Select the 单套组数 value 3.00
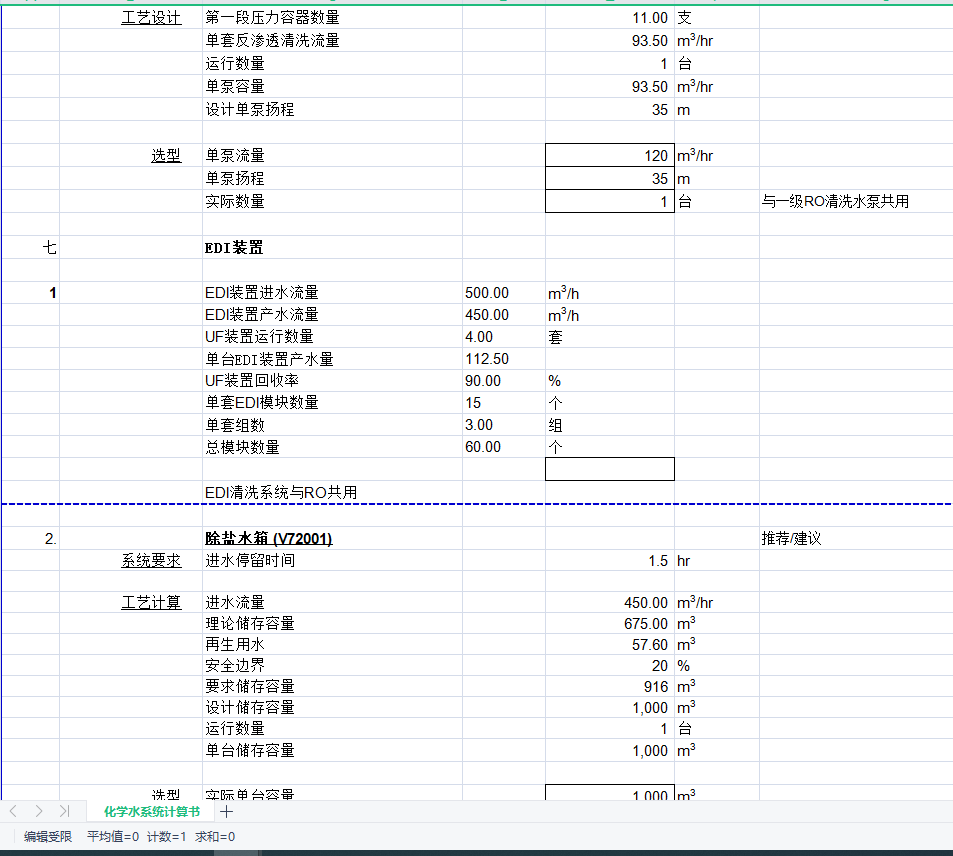The height and width of the screenshot is (856, 953). [503, 425]
